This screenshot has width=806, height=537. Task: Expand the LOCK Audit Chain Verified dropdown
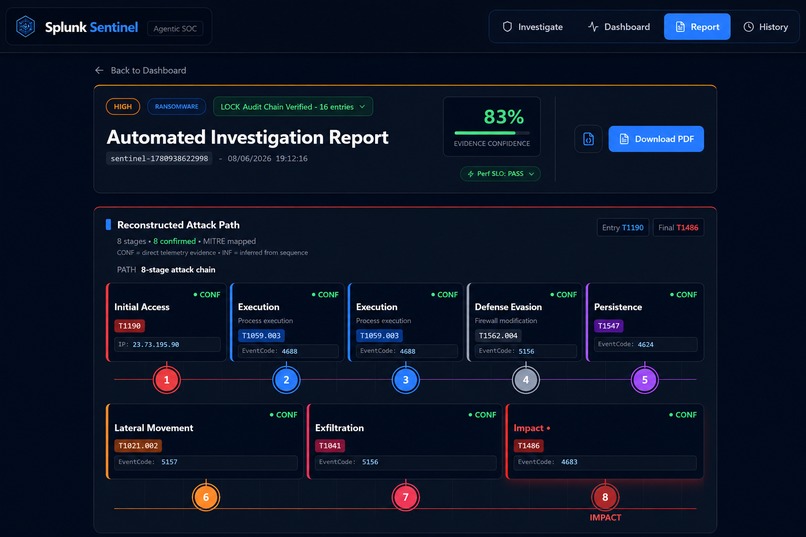point(292,106)
